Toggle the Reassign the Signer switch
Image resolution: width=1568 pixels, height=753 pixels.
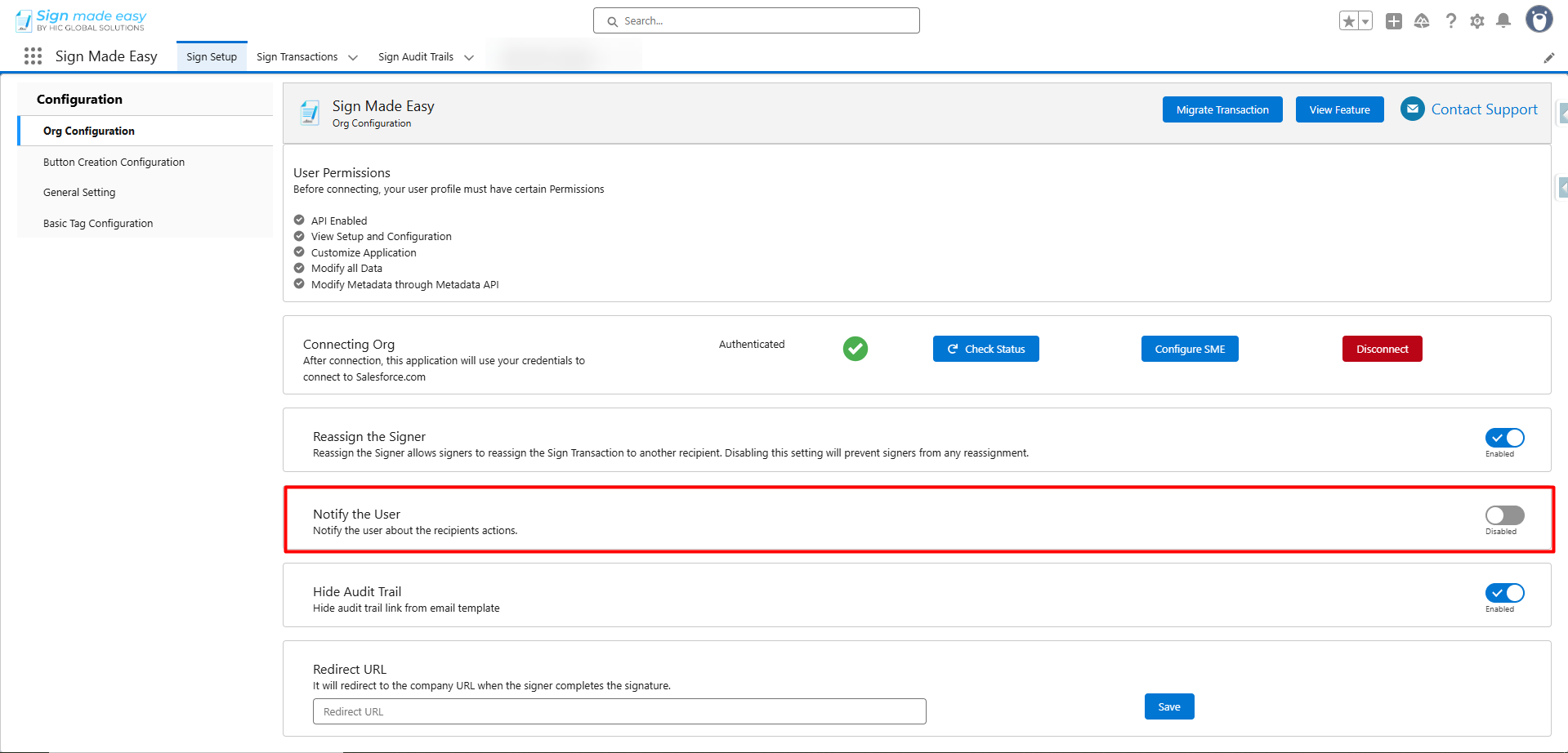[x=1505, y=438]
